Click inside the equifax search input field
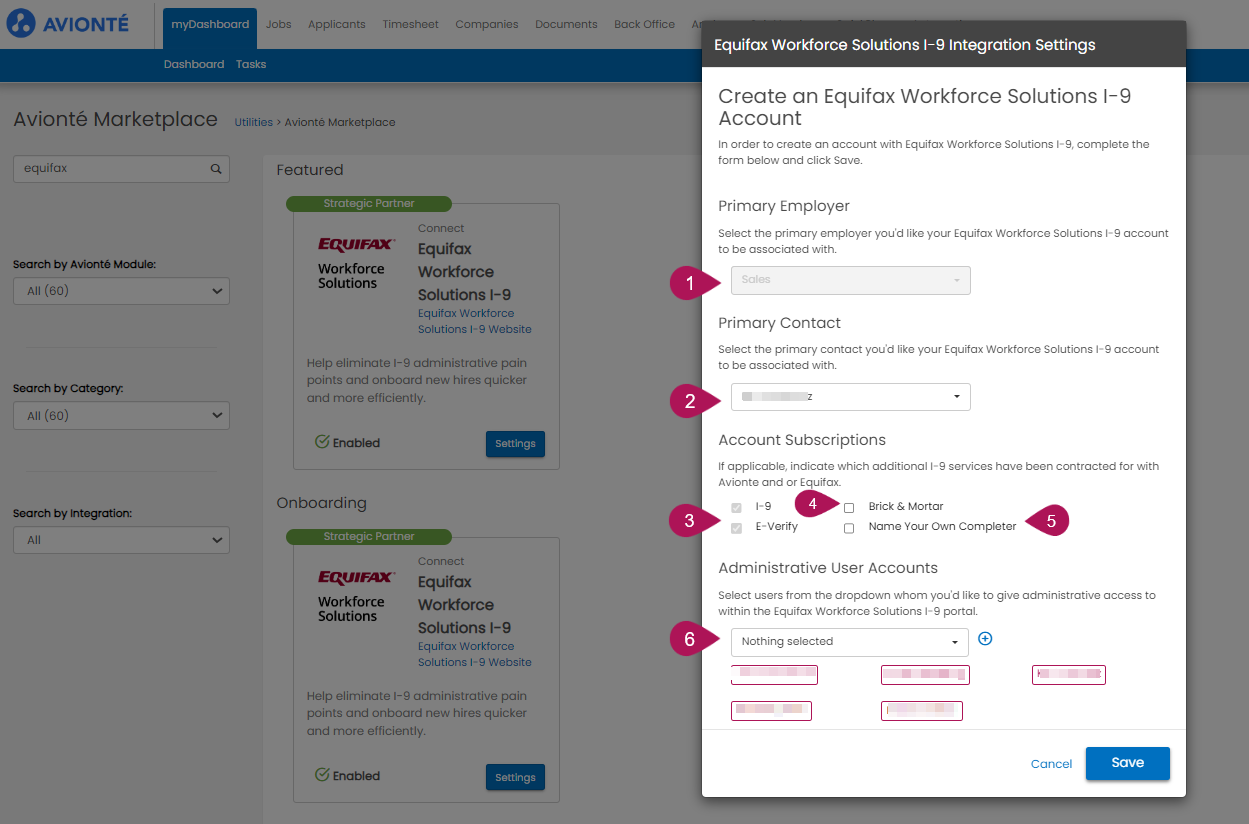 tap(110, 168)
